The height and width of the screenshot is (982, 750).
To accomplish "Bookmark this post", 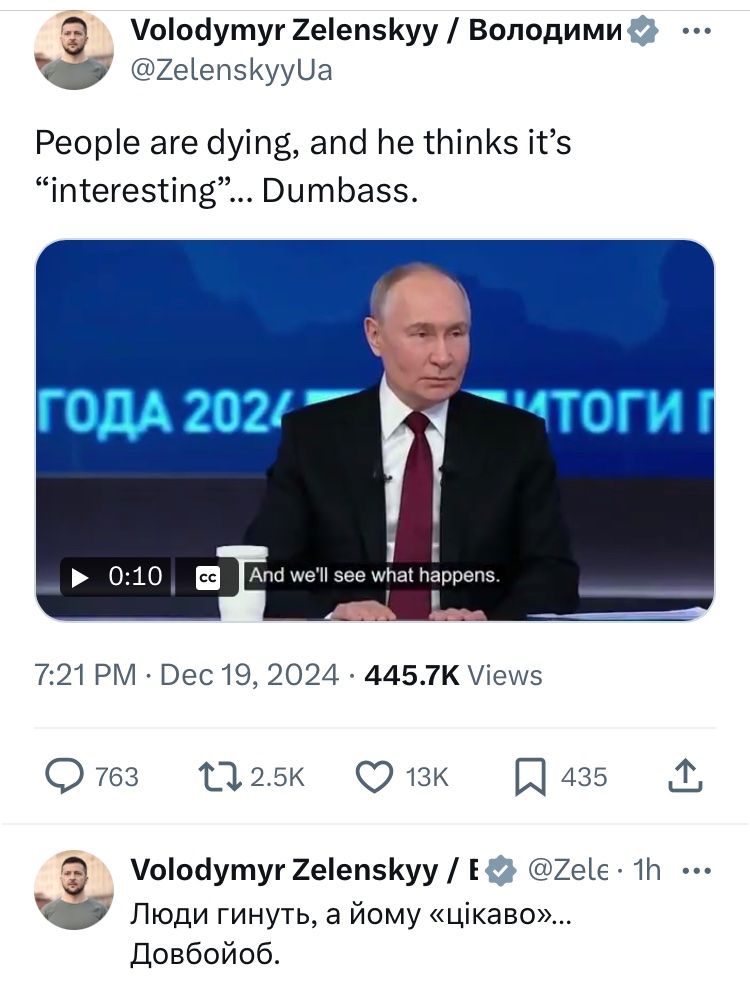I will [530, 777].
